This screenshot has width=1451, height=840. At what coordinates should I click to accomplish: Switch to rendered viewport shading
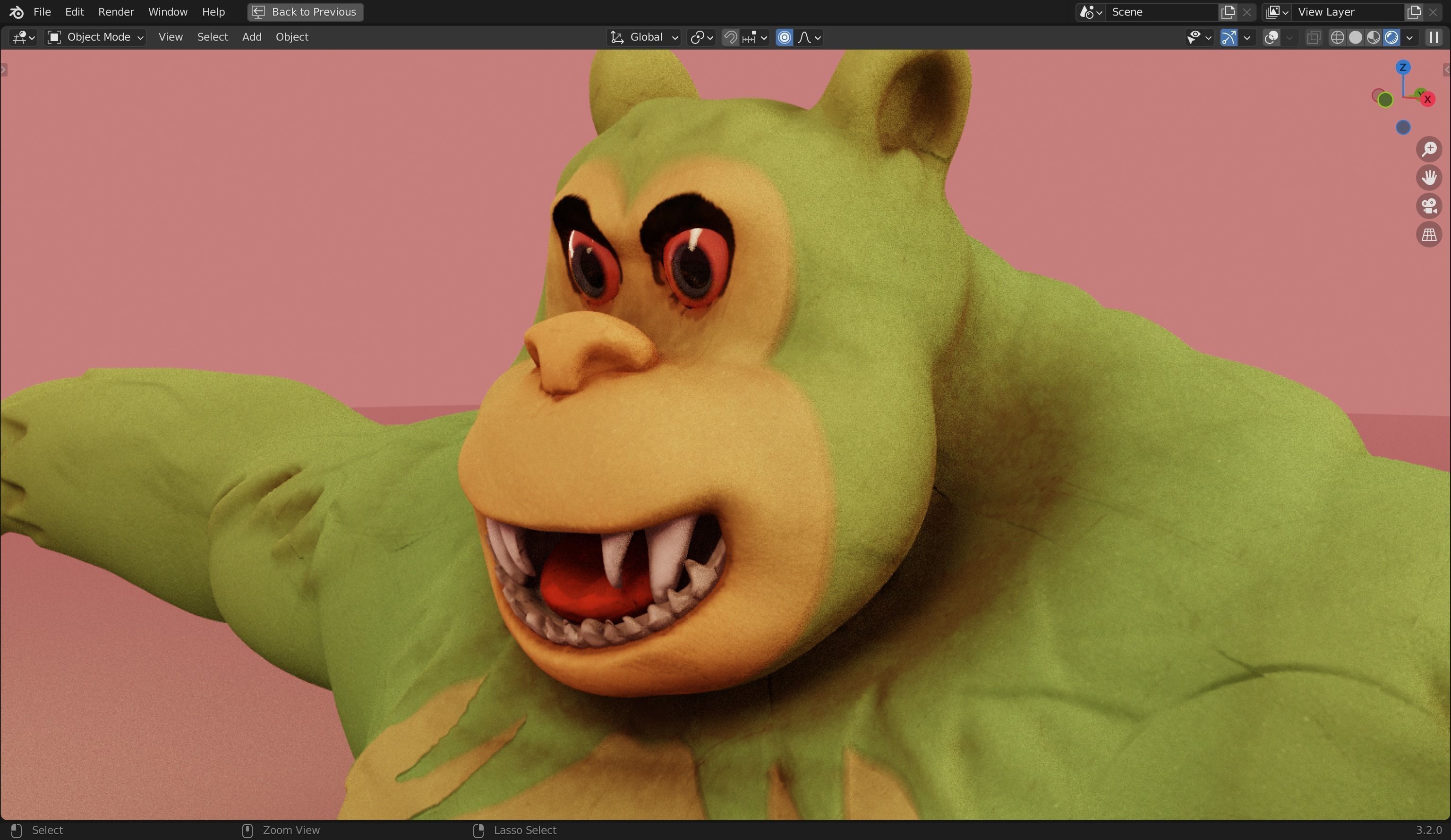click(x=1391, y=37)
